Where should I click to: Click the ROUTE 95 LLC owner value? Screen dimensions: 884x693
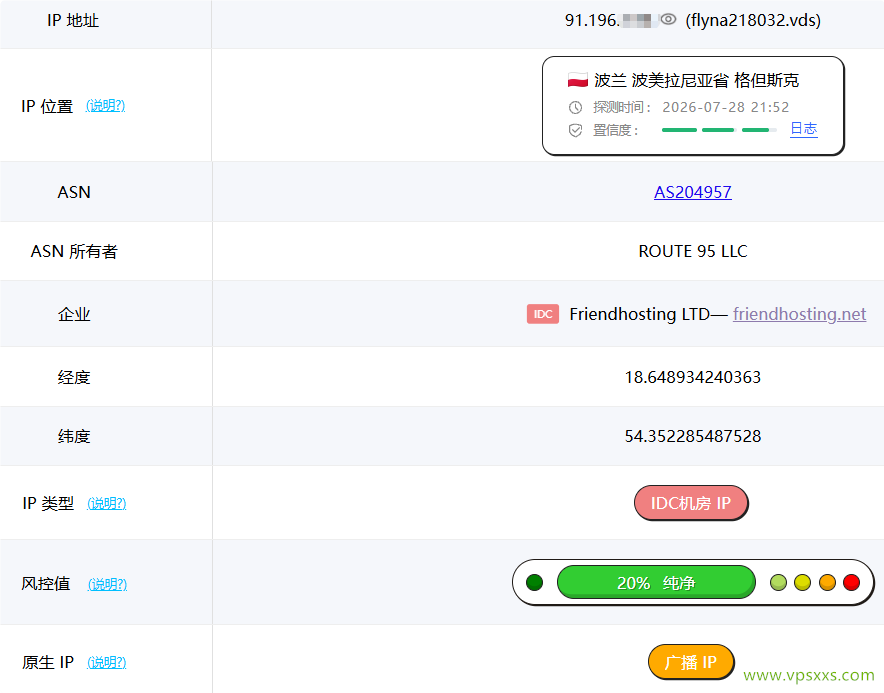click(x=693, y=251)
